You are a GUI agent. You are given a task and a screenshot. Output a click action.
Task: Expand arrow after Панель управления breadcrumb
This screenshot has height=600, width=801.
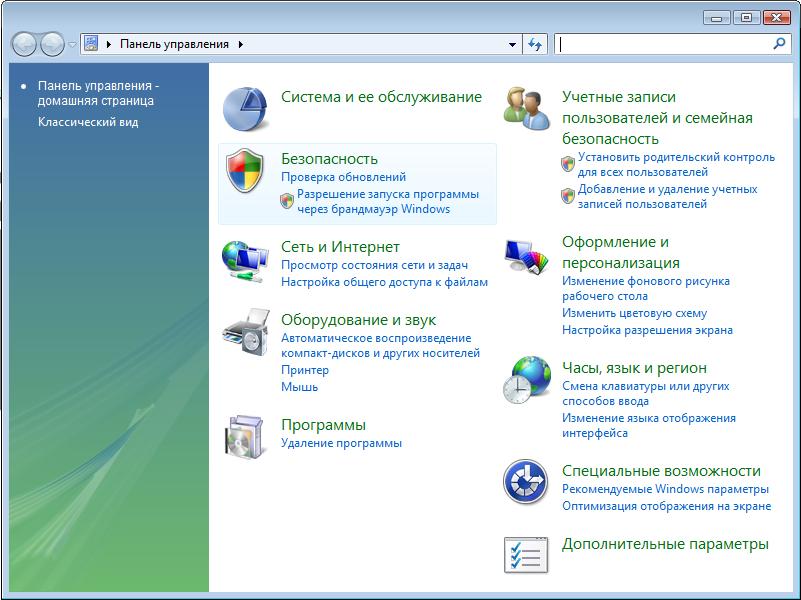[241, 44]
